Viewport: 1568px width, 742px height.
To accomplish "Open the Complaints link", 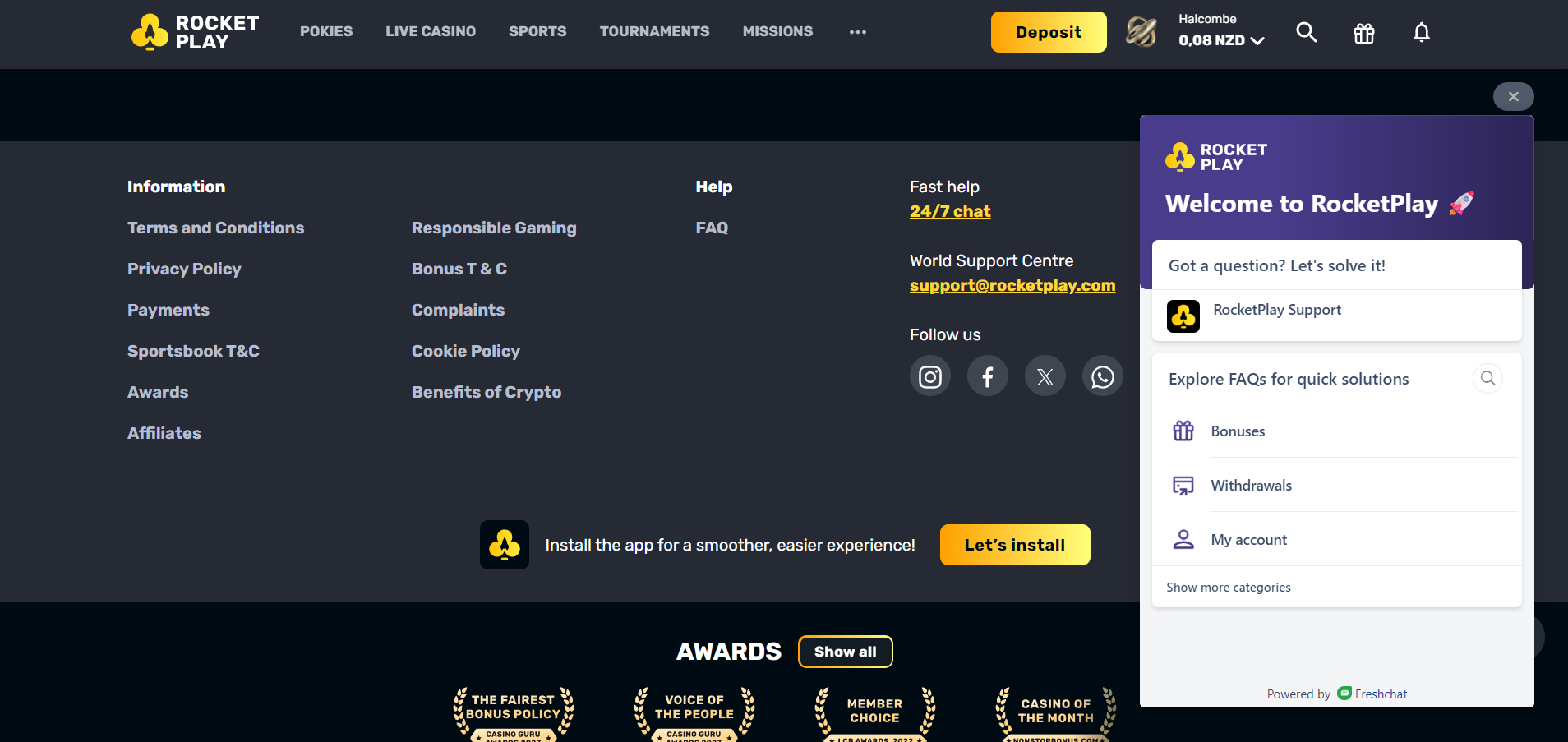I will (458, 310).
